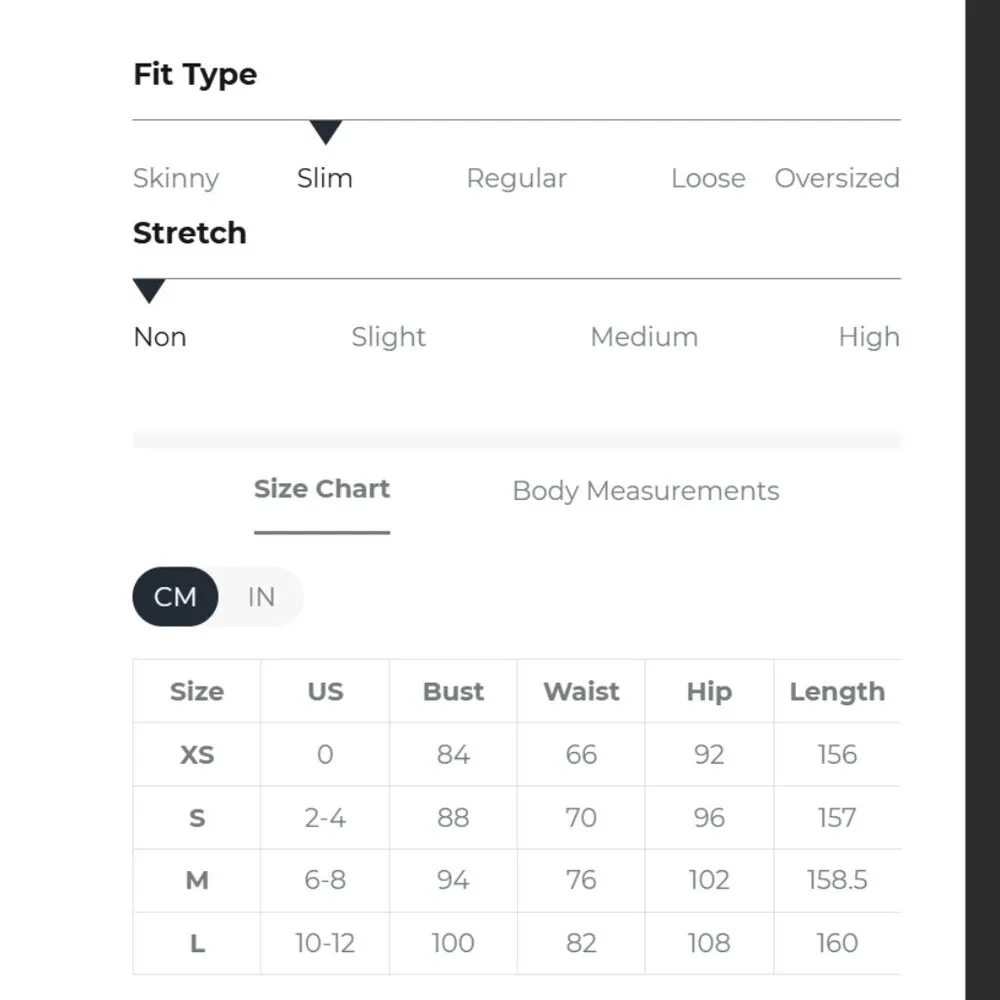The width and height of the screenshot is (1000, 1000).
Task: Click the M size row label
Action: point(197,881)
